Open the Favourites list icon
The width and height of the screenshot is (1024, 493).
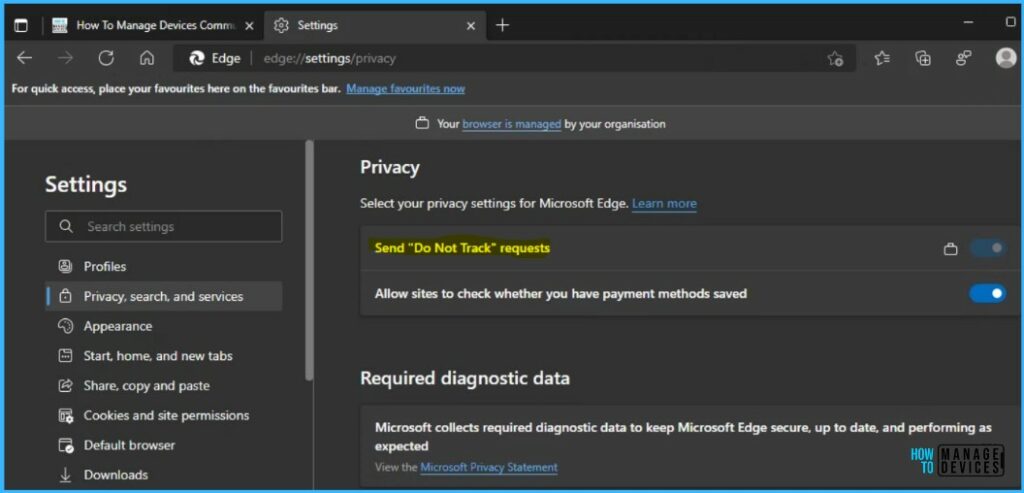tap(882, 58)
